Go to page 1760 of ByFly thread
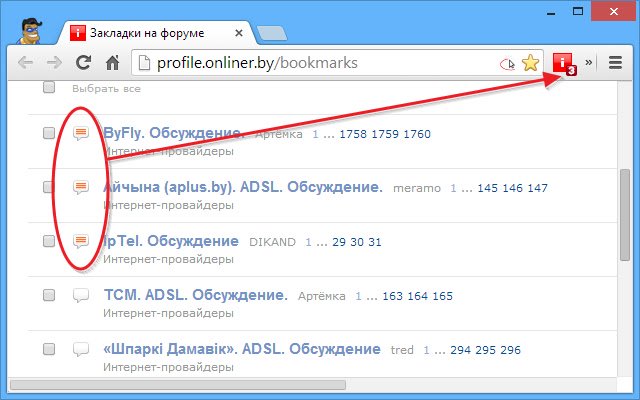This screenshot has height=400, width=640. click(417, 134)
